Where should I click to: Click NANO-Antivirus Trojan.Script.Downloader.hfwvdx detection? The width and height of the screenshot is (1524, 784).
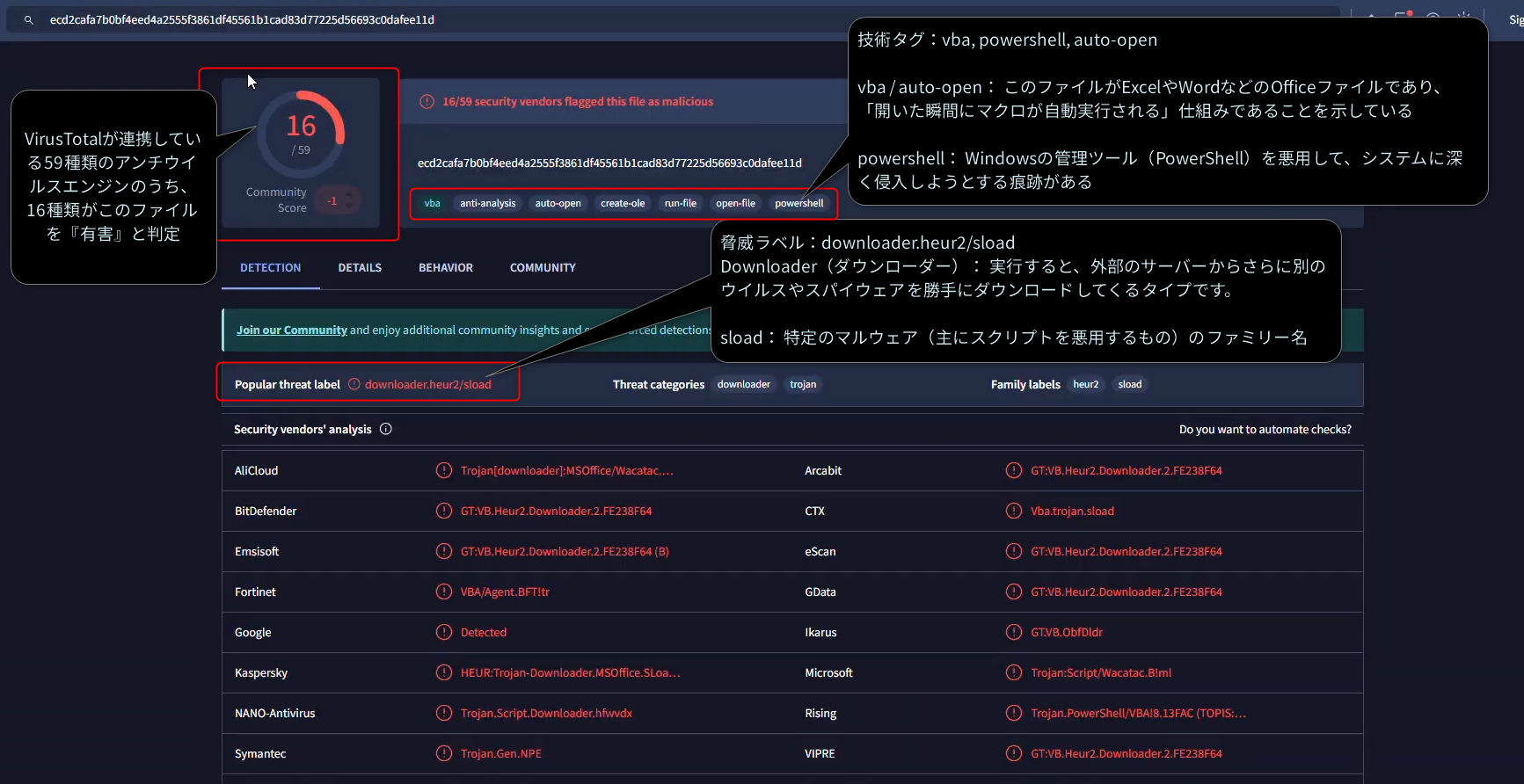[x=546, y=713]
